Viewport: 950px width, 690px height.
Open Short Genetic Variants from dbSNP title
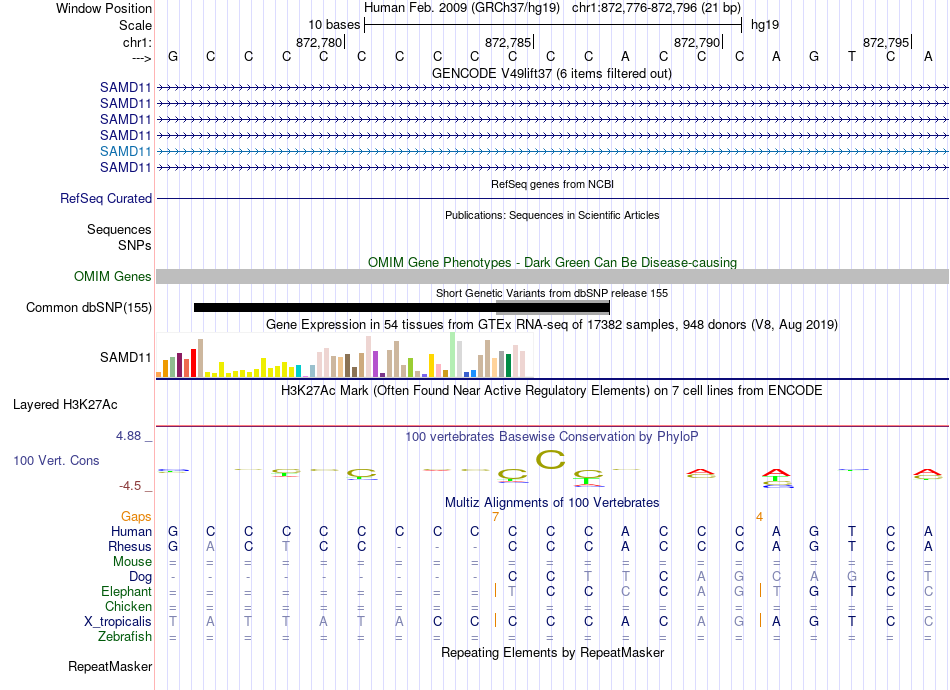[x=552, y=293]
